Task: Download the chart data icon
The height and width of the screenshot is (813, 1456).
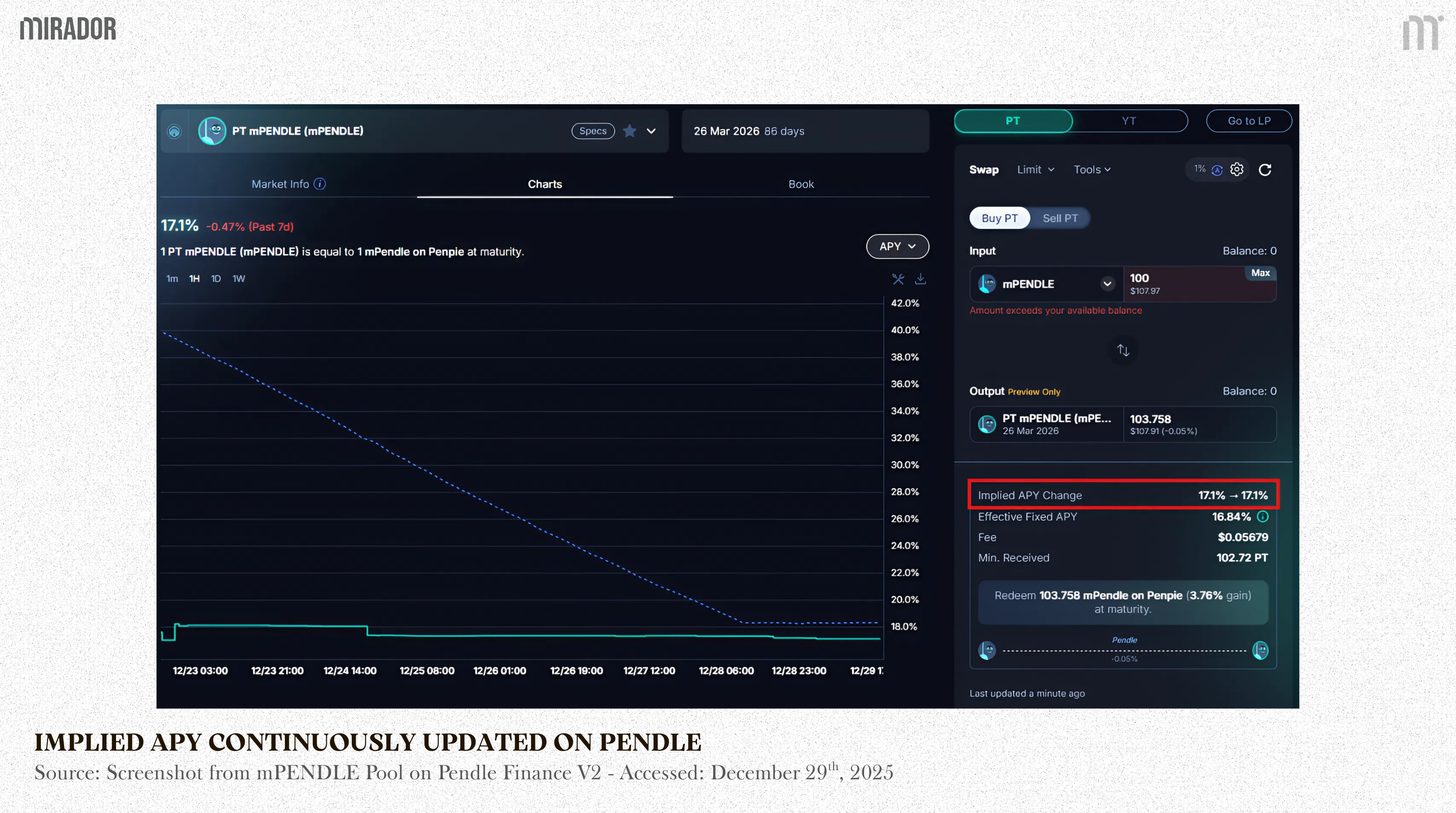Action: [920, 279]
